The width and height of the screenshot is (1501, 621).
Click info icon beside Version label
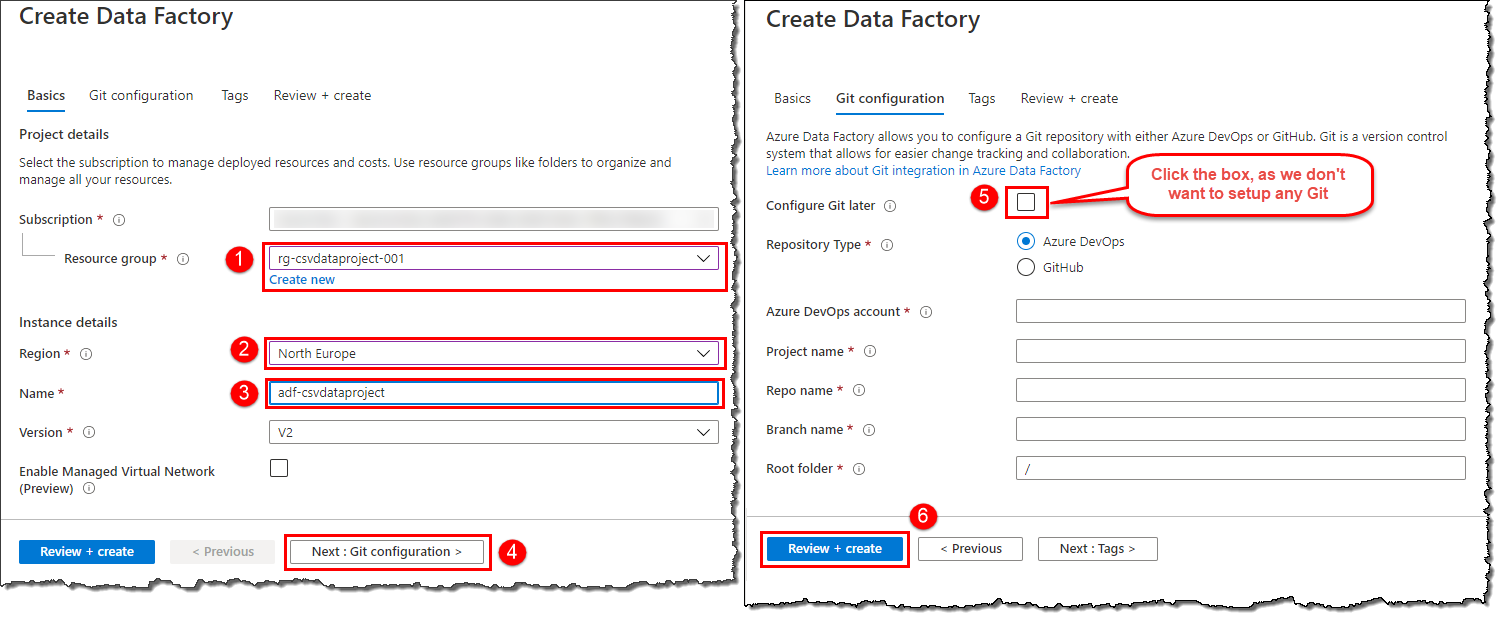(x=89, y=433)
